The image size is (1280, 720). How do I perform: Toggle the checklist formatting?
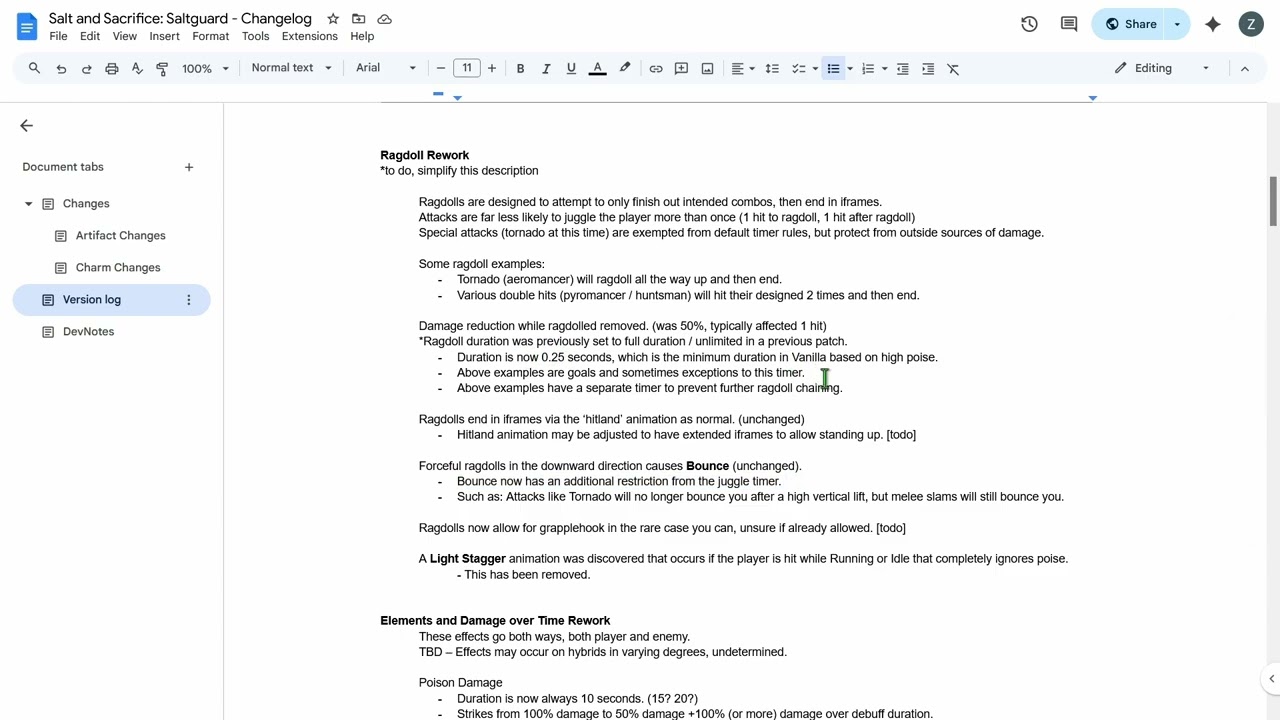[799, 68]
